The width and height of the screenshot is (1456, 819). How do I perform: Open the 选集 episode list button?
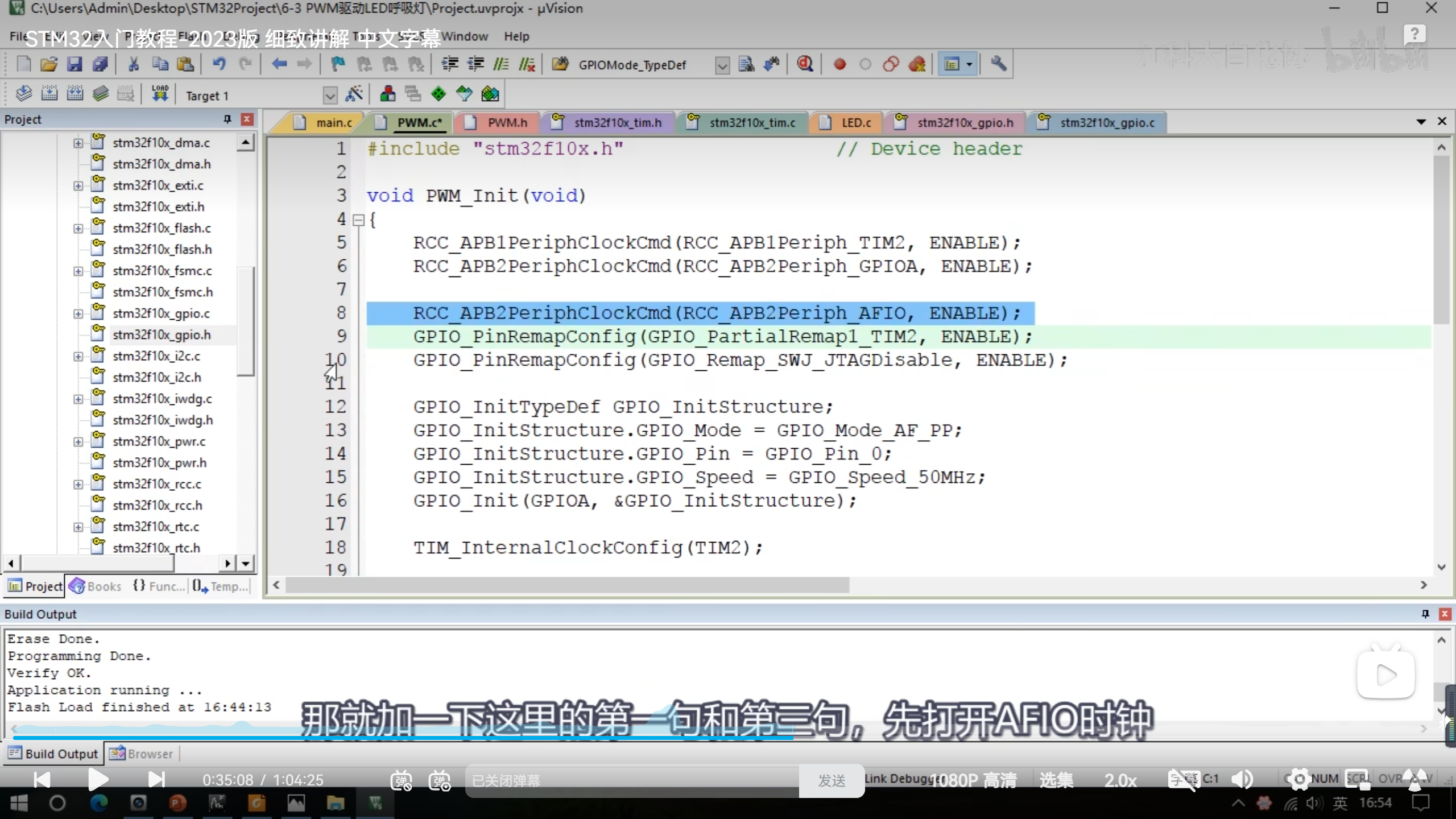point(1056,780)
